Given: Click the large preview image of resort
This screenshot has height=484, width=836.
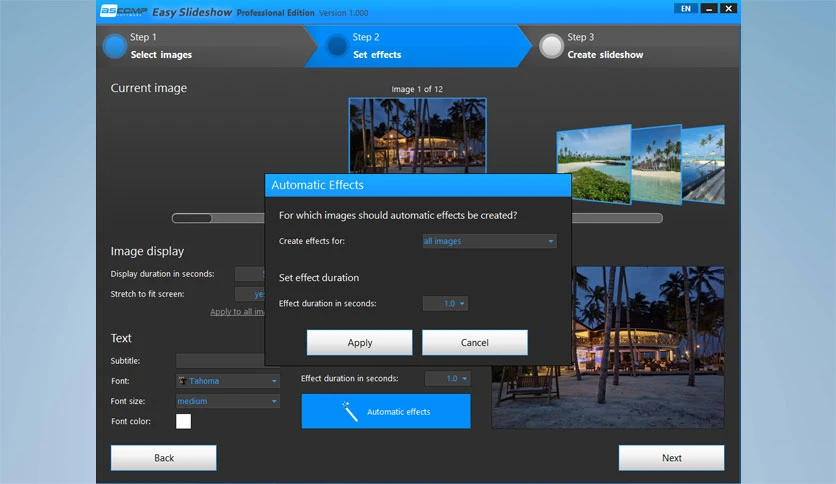Looking at the screenshot, I should tap(648, 348).
